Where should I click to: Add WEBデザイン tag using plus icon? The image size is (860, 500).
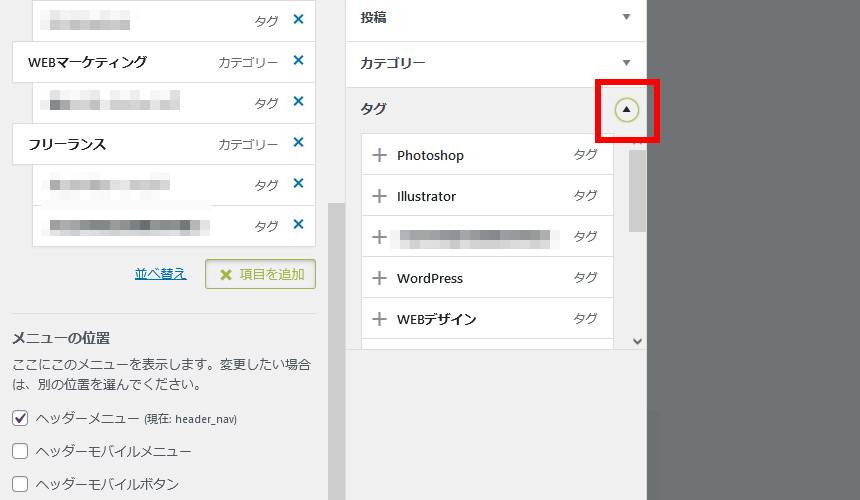379,319
